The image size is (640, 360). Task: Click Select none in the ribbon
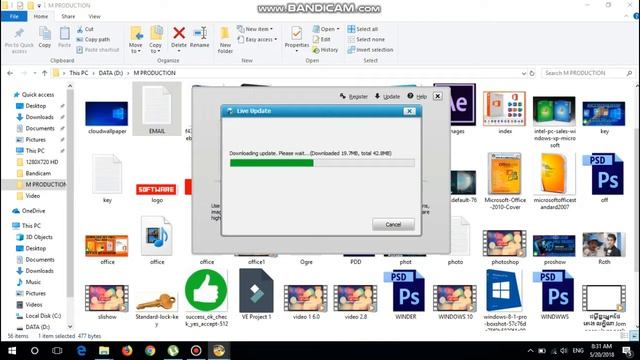point(366,40)
